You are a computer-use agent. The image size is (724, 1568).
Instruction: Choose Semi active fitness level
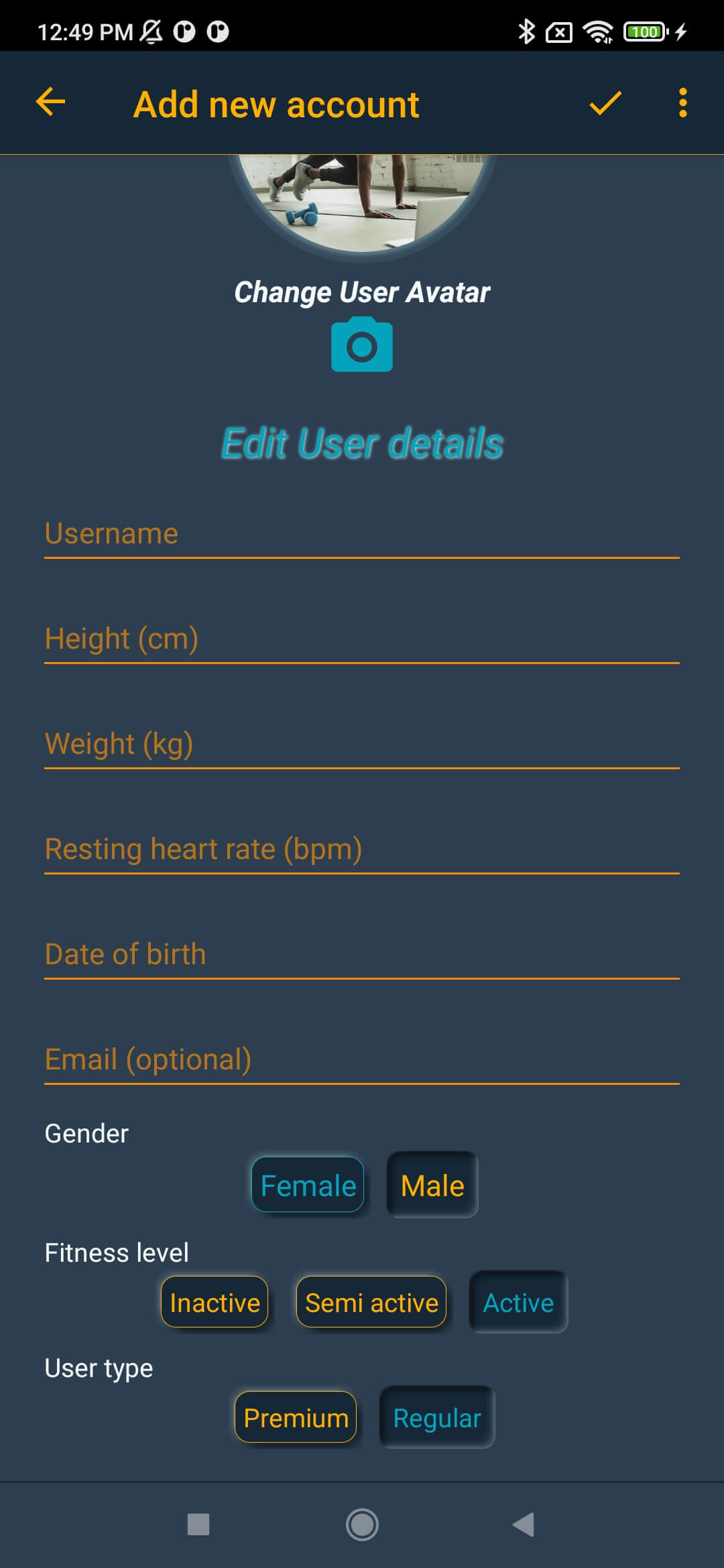point(371,1302)
